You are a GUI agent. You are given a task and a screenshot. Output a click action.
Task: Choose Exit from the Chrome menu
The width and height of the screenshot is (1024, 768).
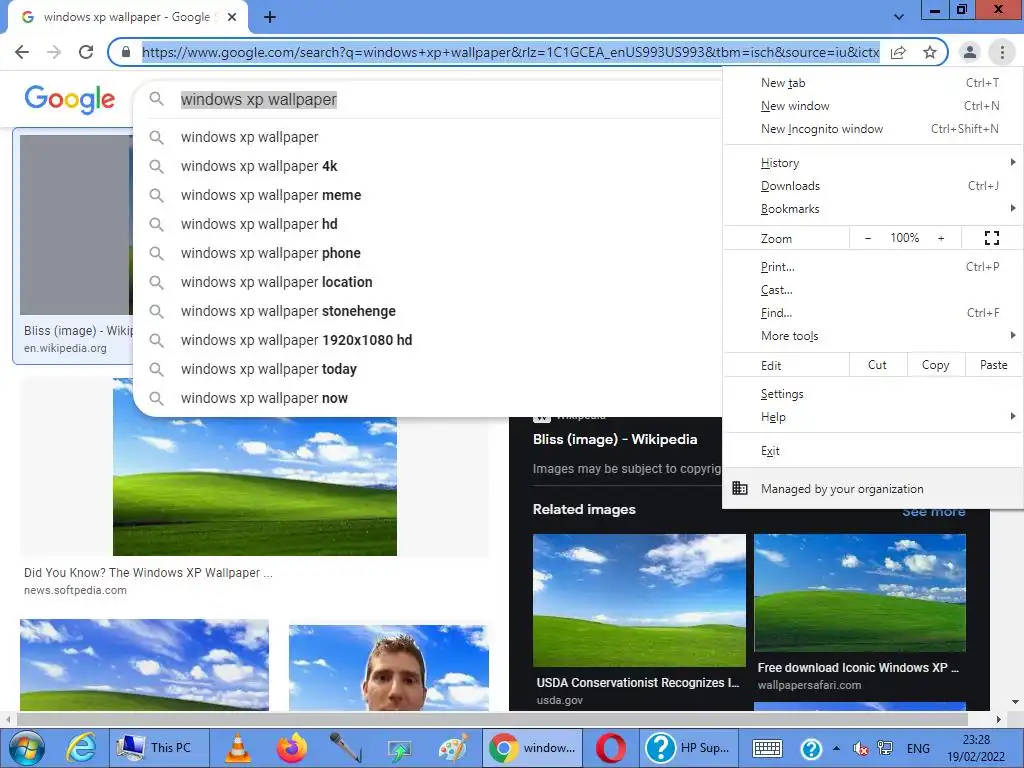coord(872,451)
